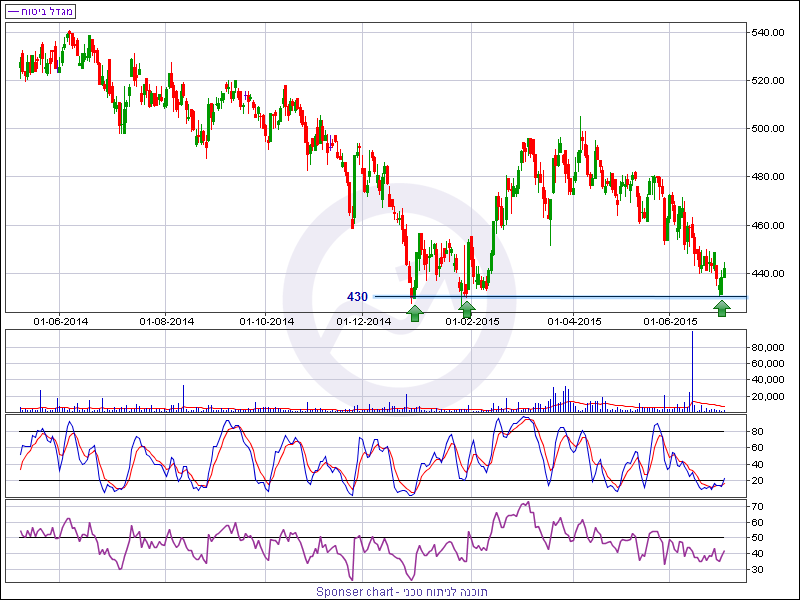The width and height of the screenshot is (800, 600).
Task: Click the circular watermark logo in chart center
Action: [x=398, y=300]
